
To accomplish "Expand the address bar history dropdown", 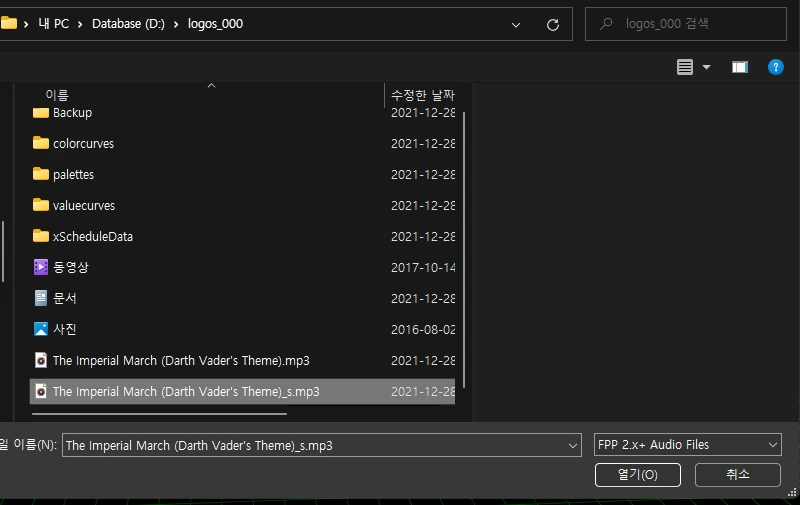I will tap(516, 24).
